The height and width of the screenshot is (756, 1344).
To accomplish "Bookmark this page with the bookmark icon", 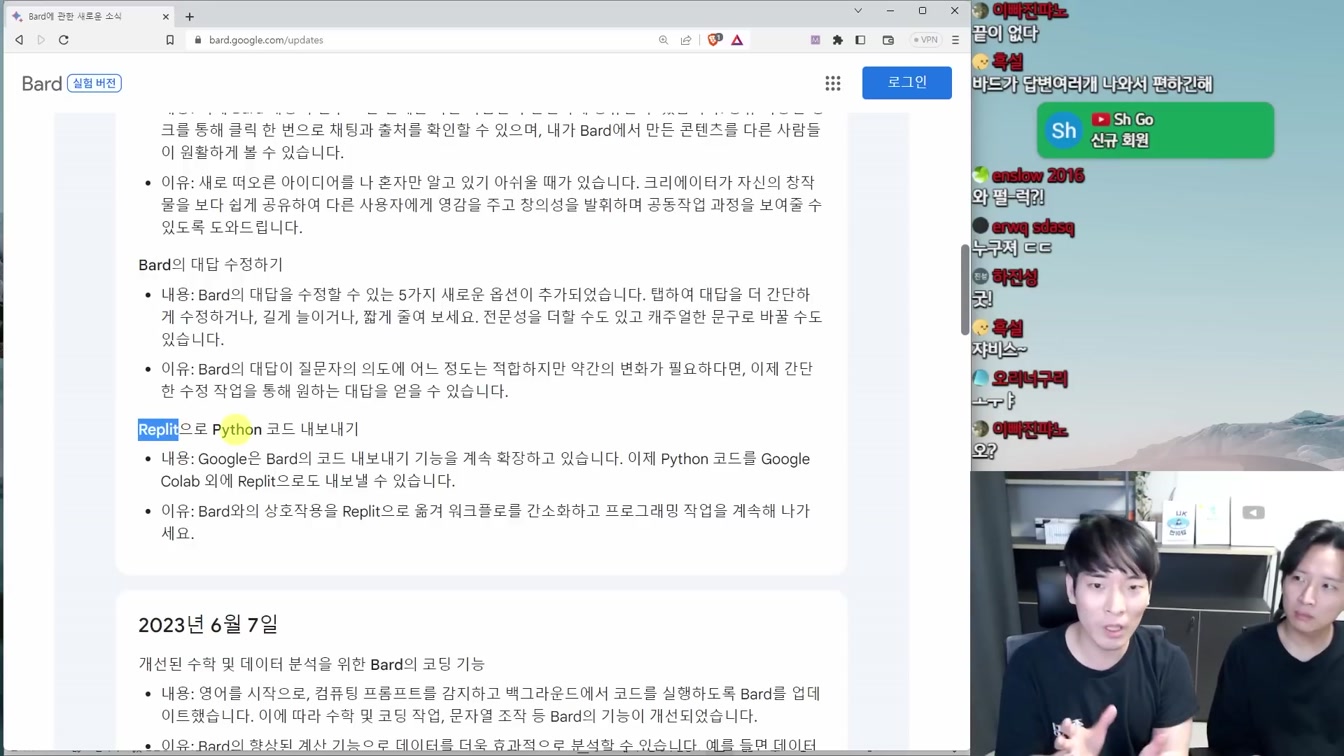I will coord(170,40).
